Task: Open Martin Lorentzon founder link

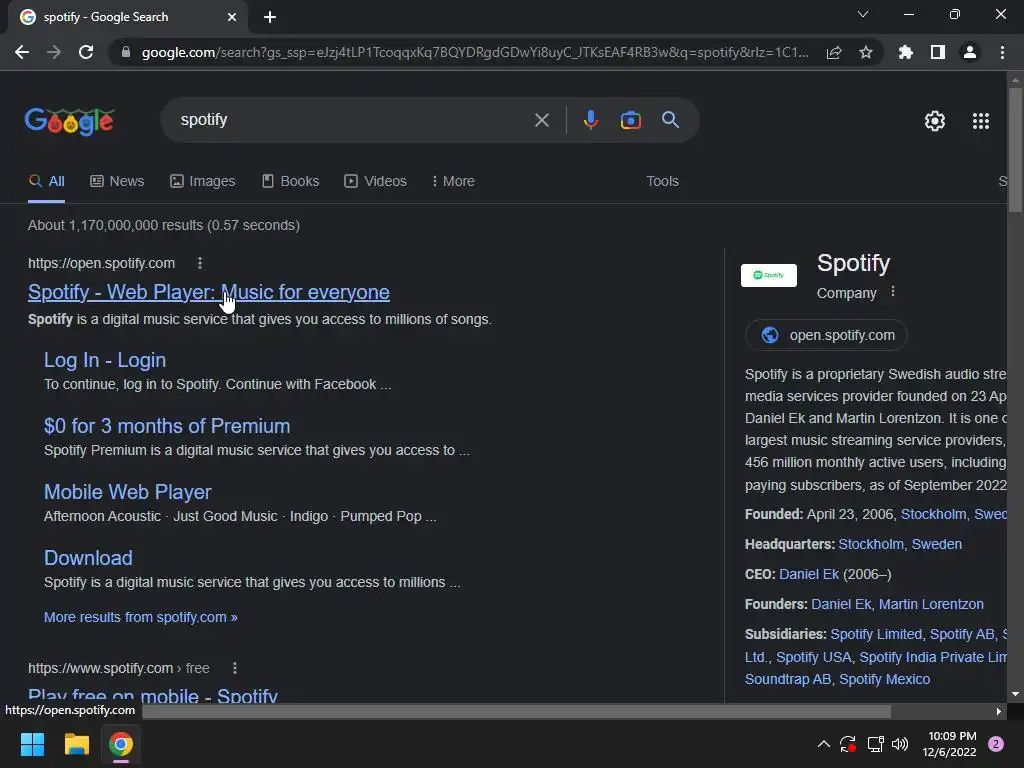Action: tap(931, 604)
